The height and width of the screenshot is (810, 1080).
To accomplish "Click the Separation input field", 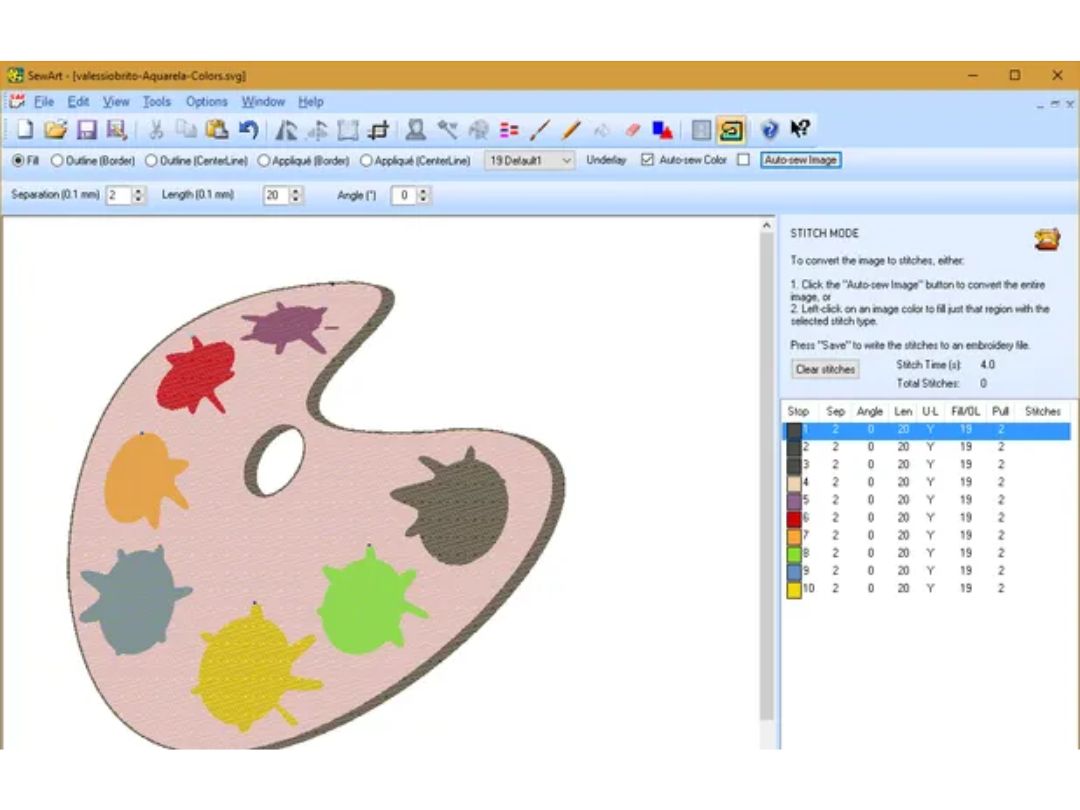I will coord(118,196).
